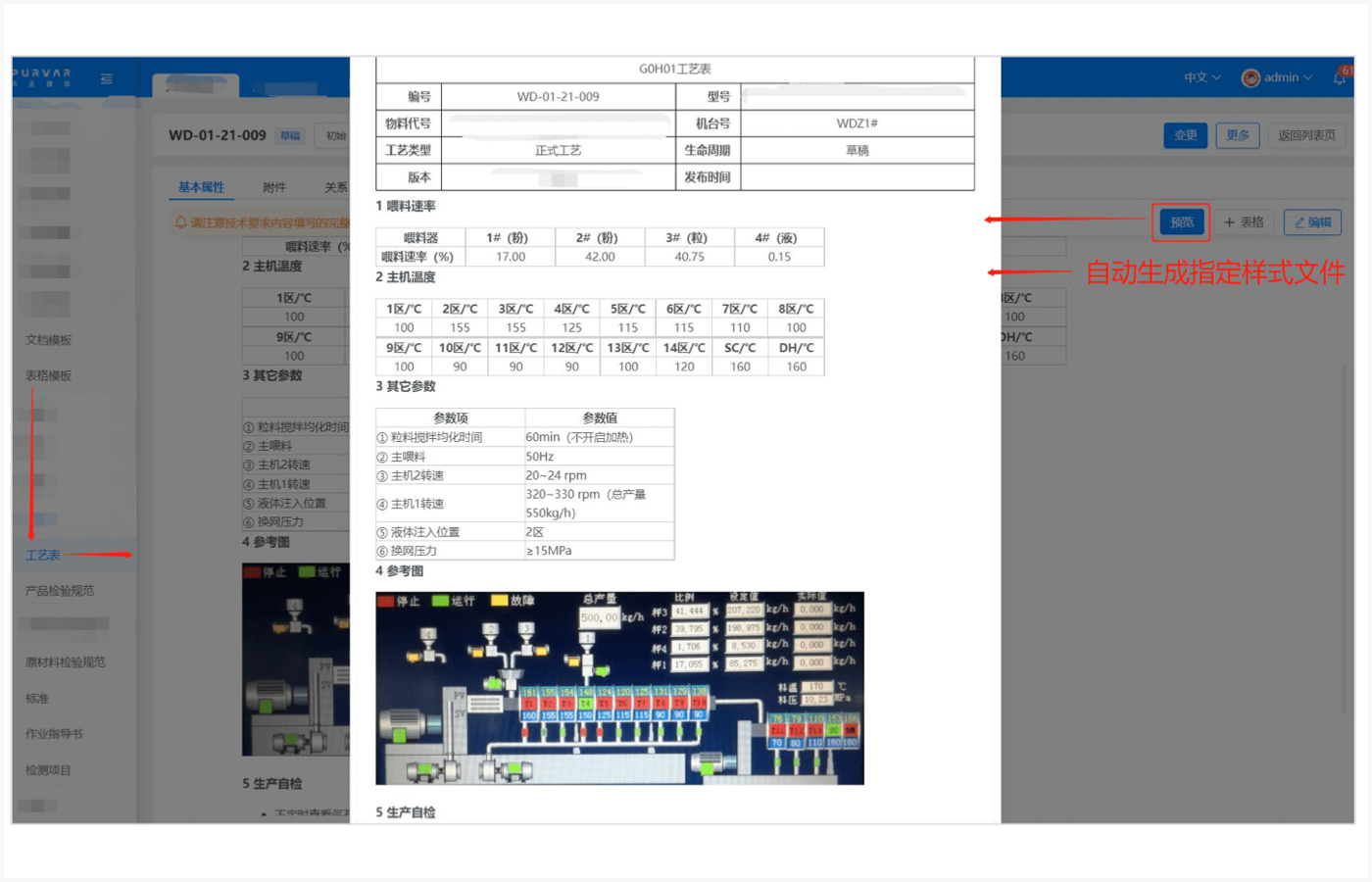Select 工艺表 in the left sidebar

43,555
